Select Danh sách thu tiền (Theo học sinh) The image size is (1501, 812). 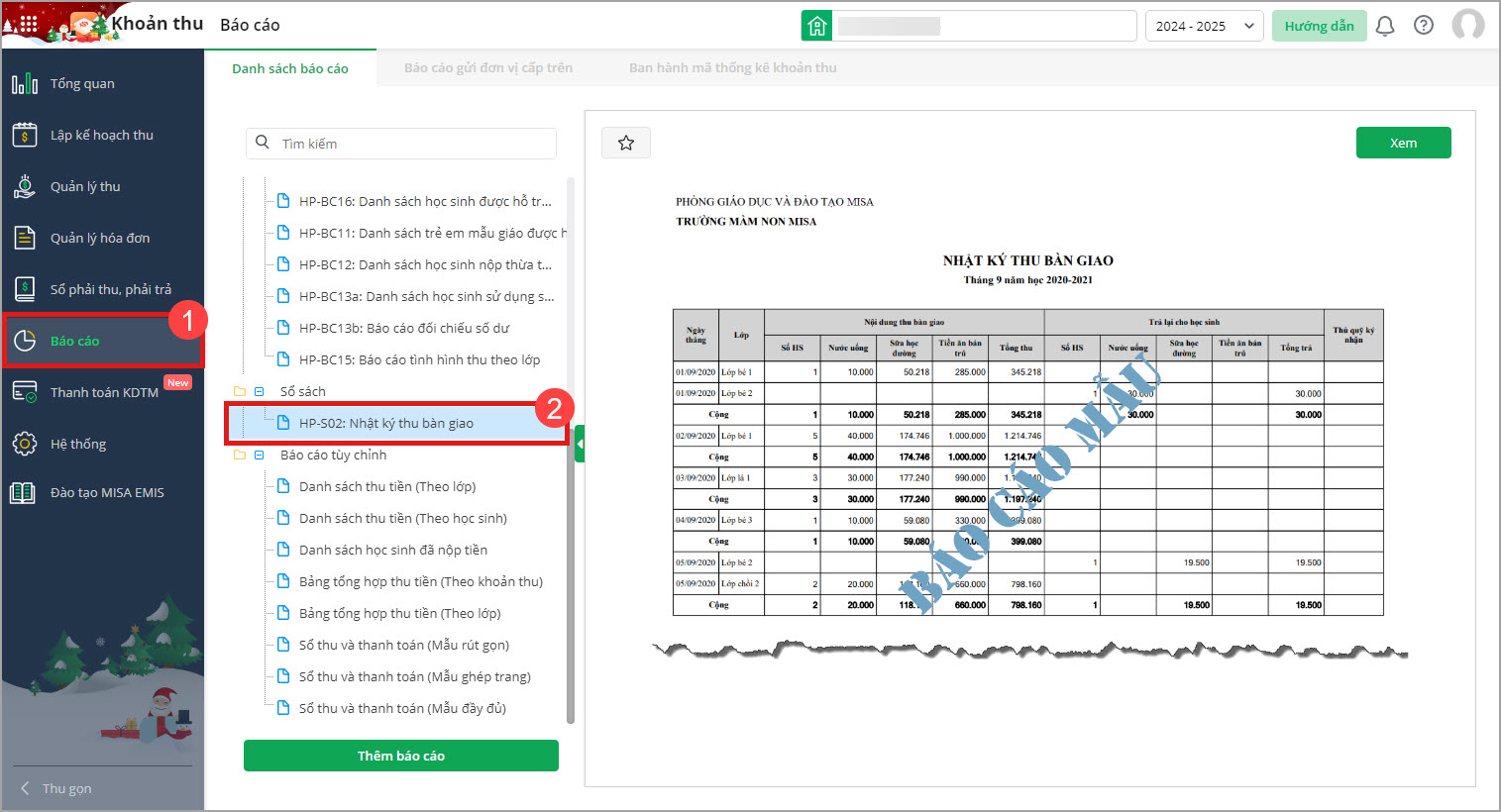tap(403, 518)
